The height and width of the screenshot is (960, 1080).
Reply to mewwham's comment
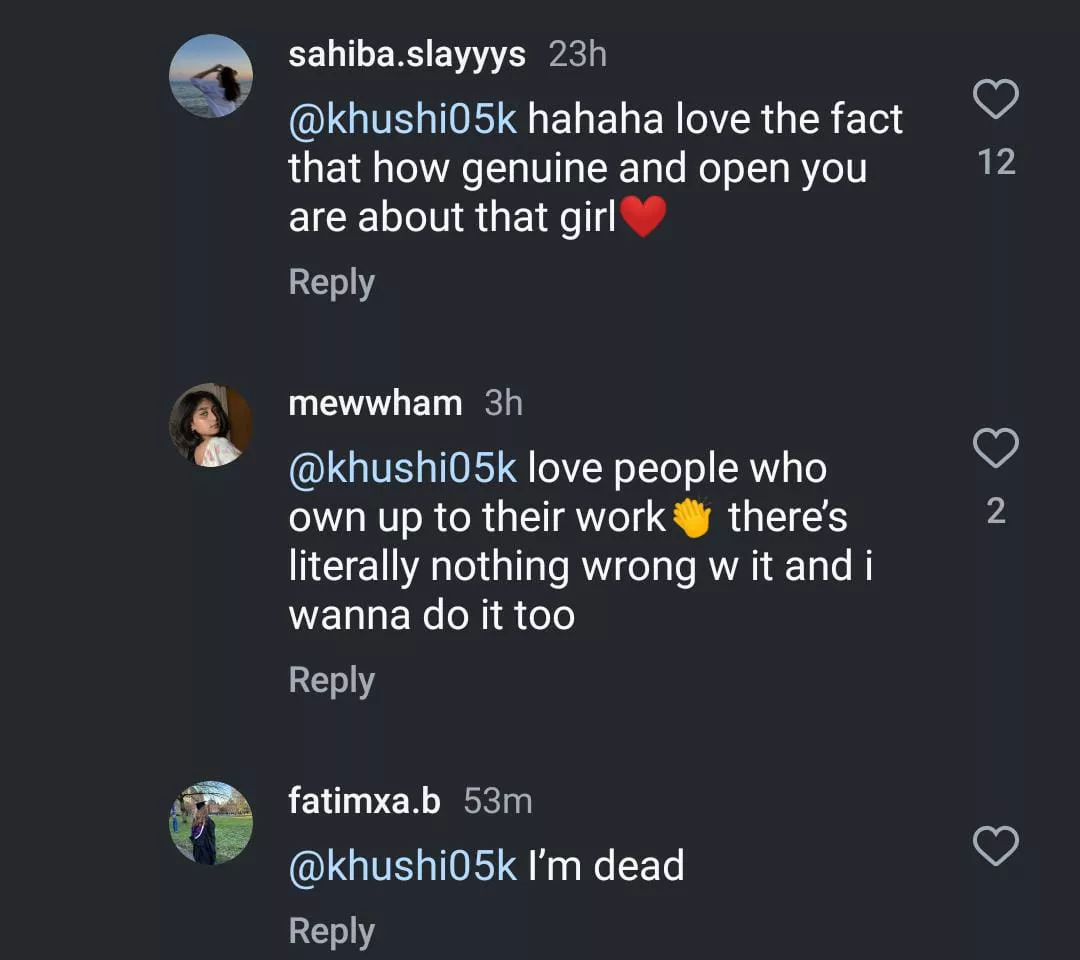(331, 680)
